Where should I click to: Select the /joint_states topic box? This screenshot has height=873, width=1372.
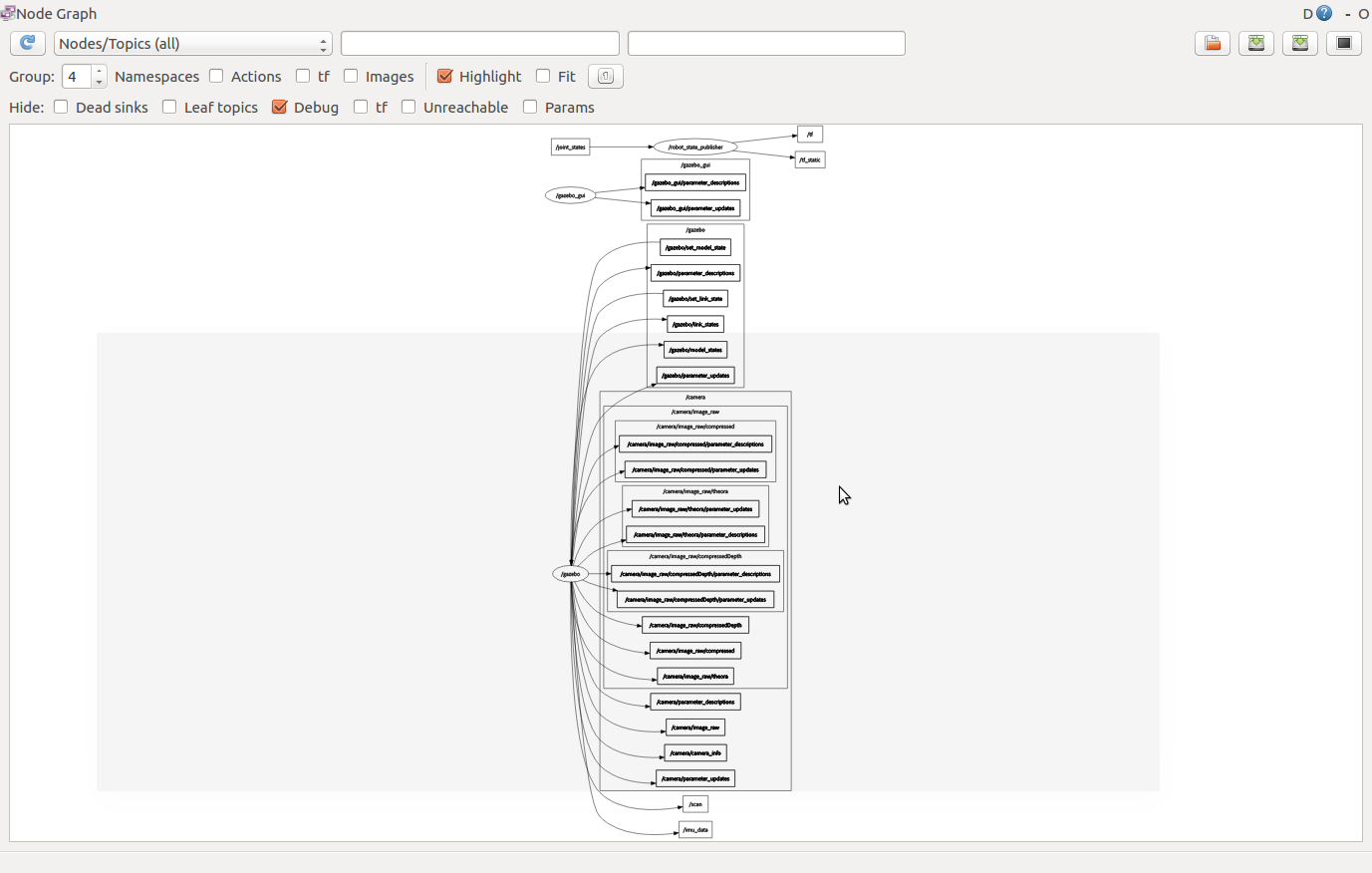click(571, 146)
